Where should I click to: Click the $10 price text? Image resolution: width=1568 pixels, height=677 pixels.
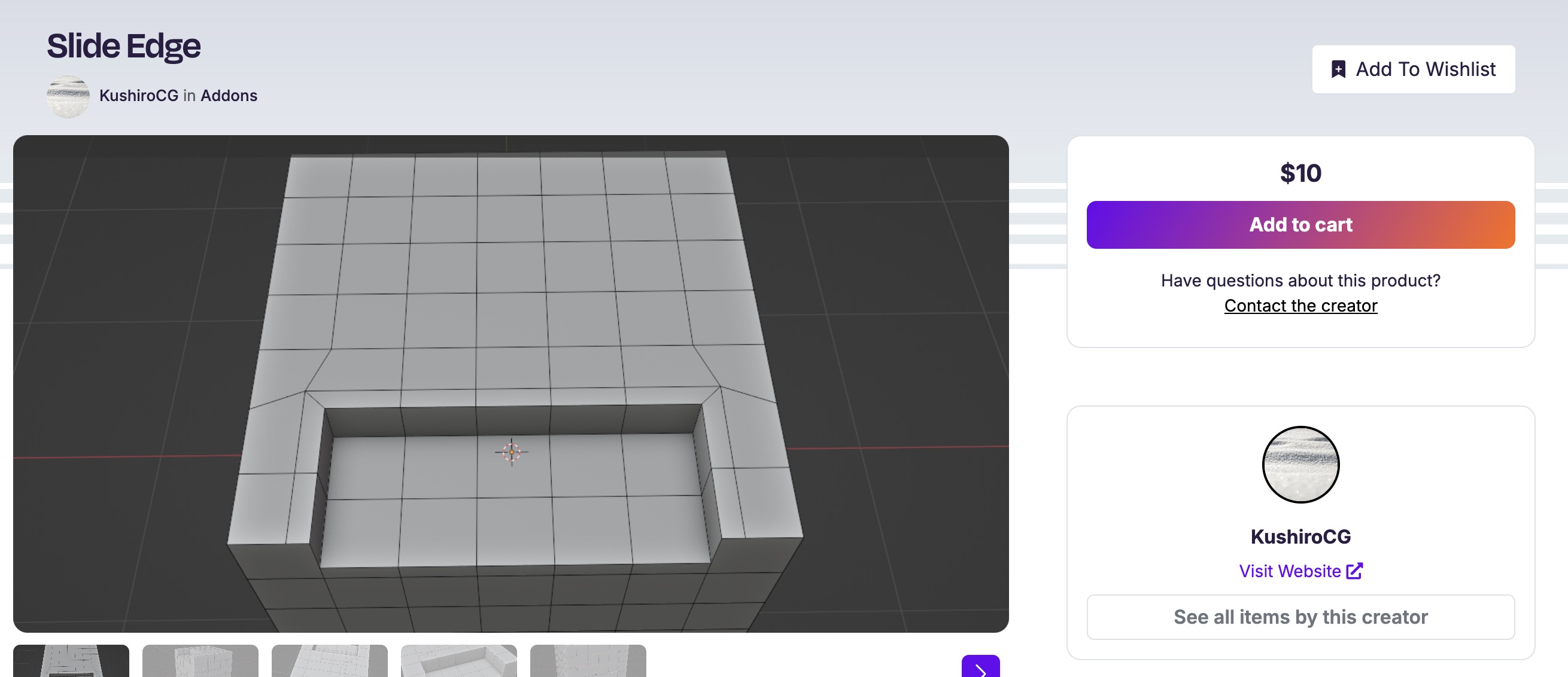tap(1300, 173)
